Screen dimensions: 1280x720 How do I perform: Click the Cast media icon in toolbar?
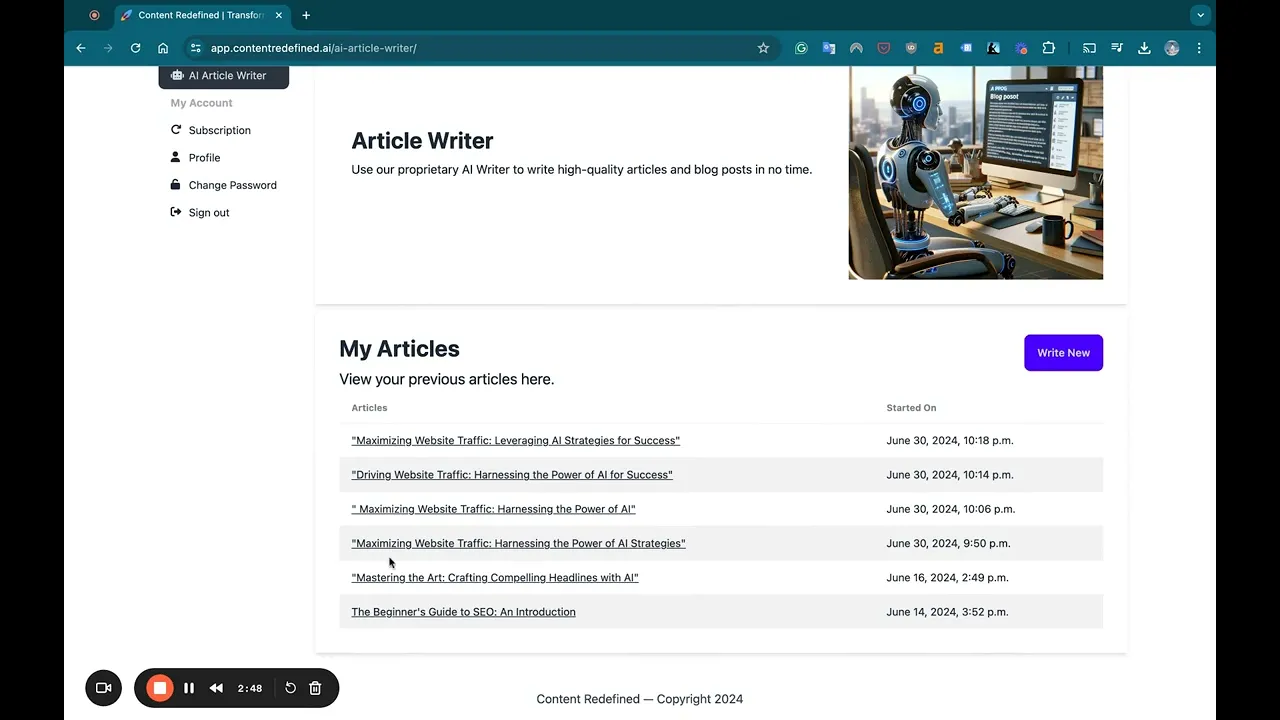click(x=1089, y=48)
